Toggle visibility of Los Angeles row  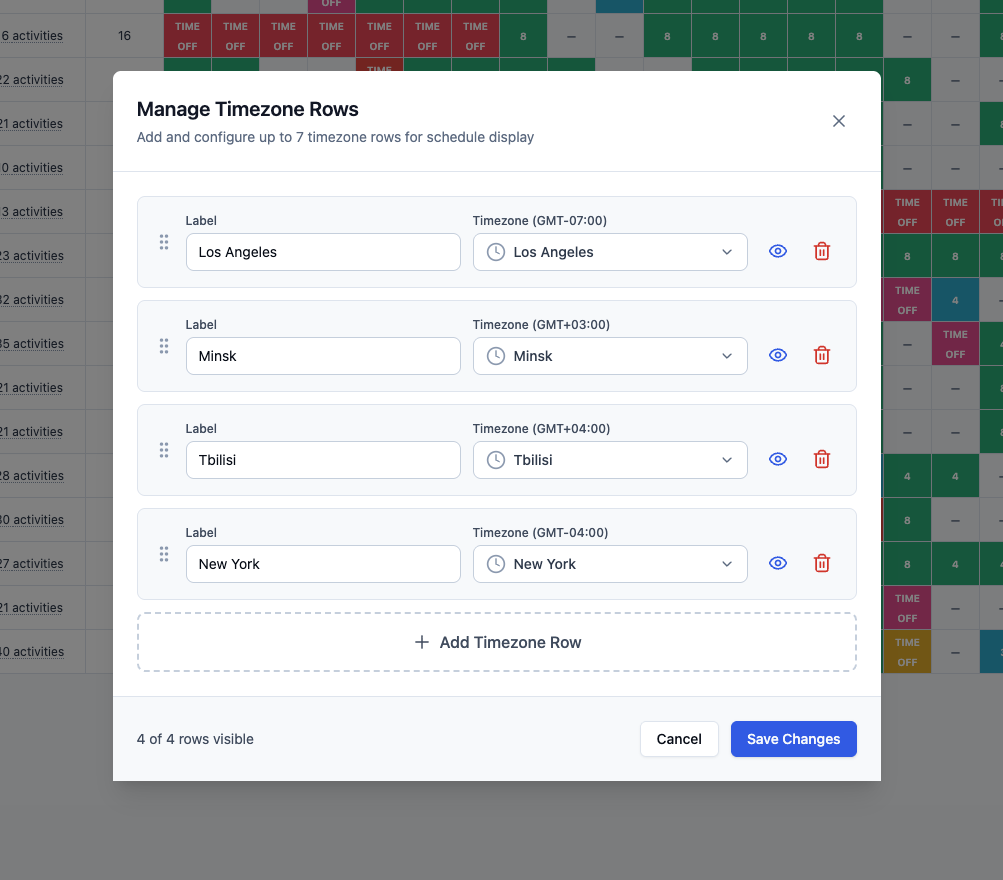pyautogui.click(x=777, y=251)
